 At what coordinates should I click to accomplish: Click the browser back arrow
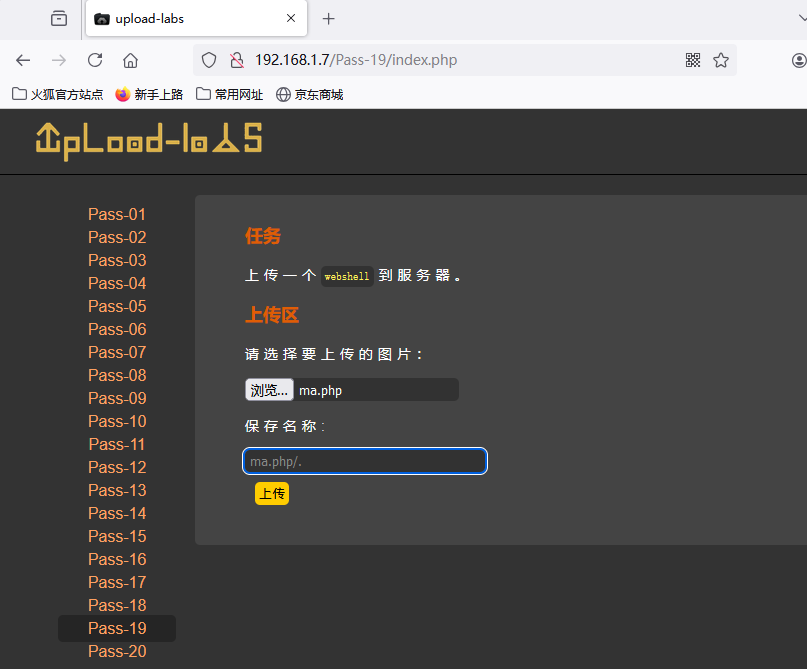(x=23, y=60)
